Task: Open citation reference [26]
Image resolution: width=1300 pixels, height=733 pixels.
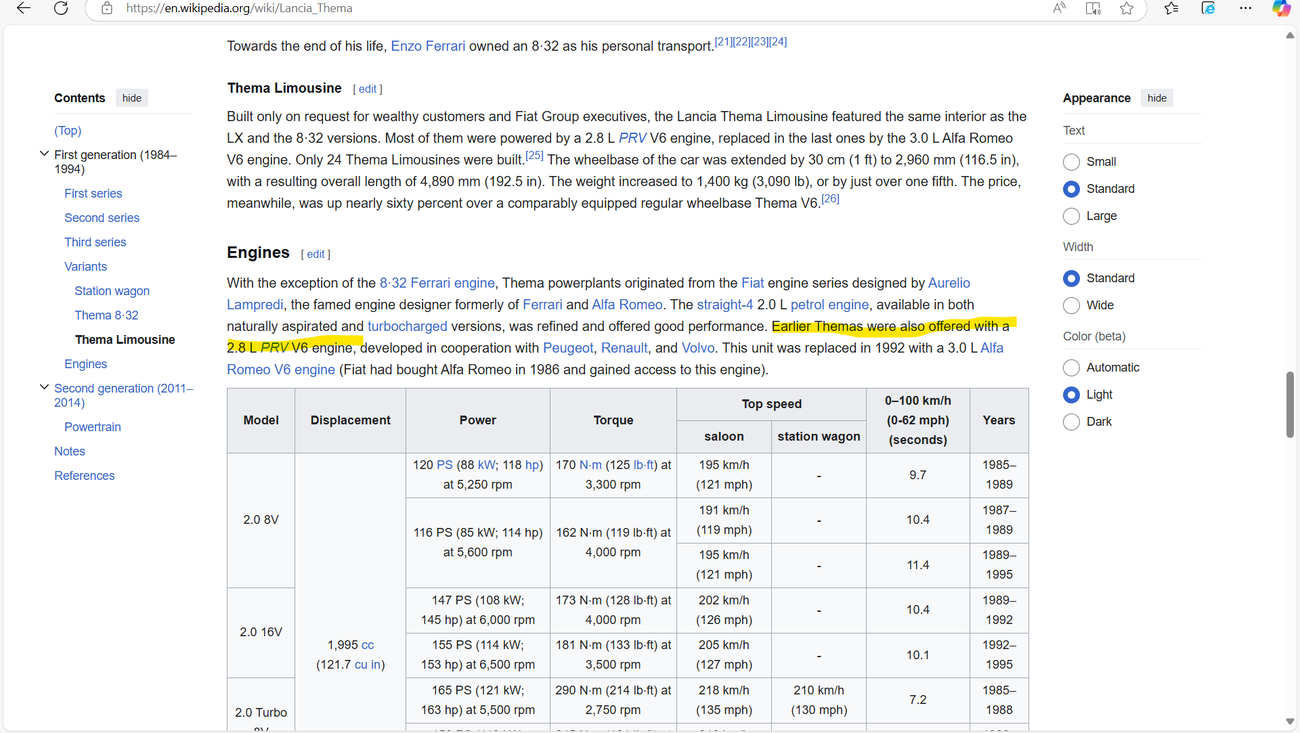Action: coord(830,199)
